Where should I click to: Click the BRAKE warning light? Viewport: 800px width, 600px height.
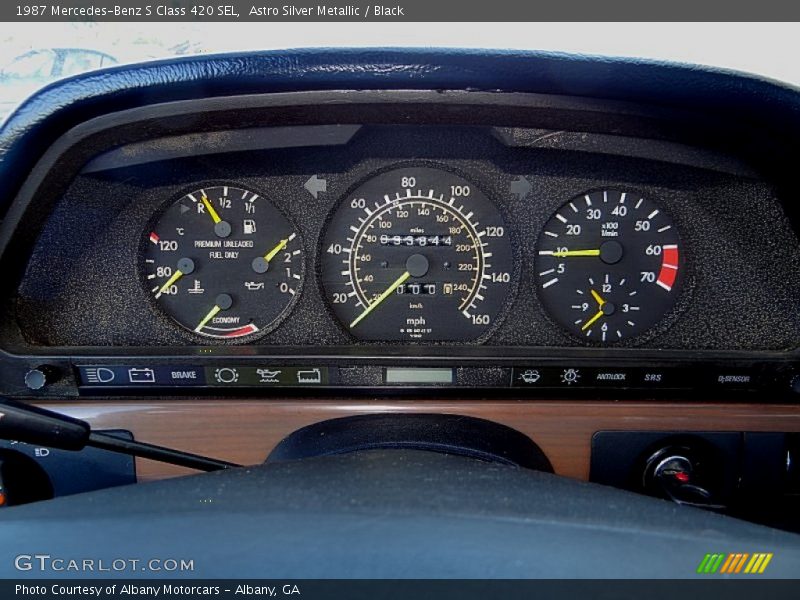[184, 375]
